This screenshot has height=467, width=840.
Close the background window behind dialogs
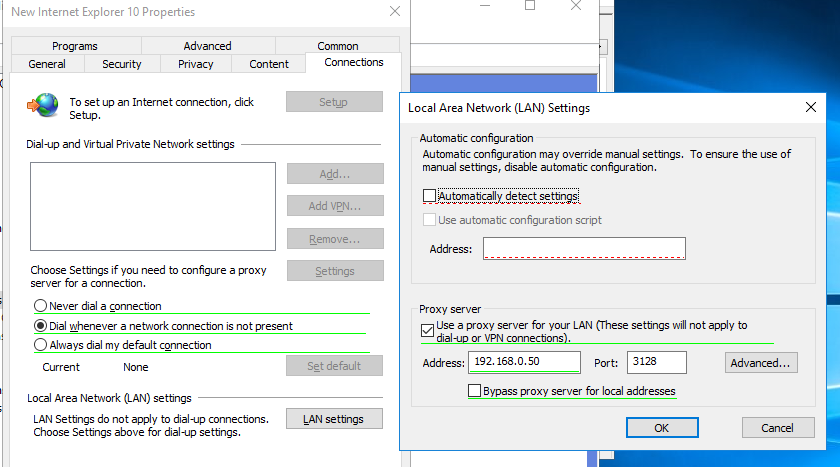coord(575,5)
